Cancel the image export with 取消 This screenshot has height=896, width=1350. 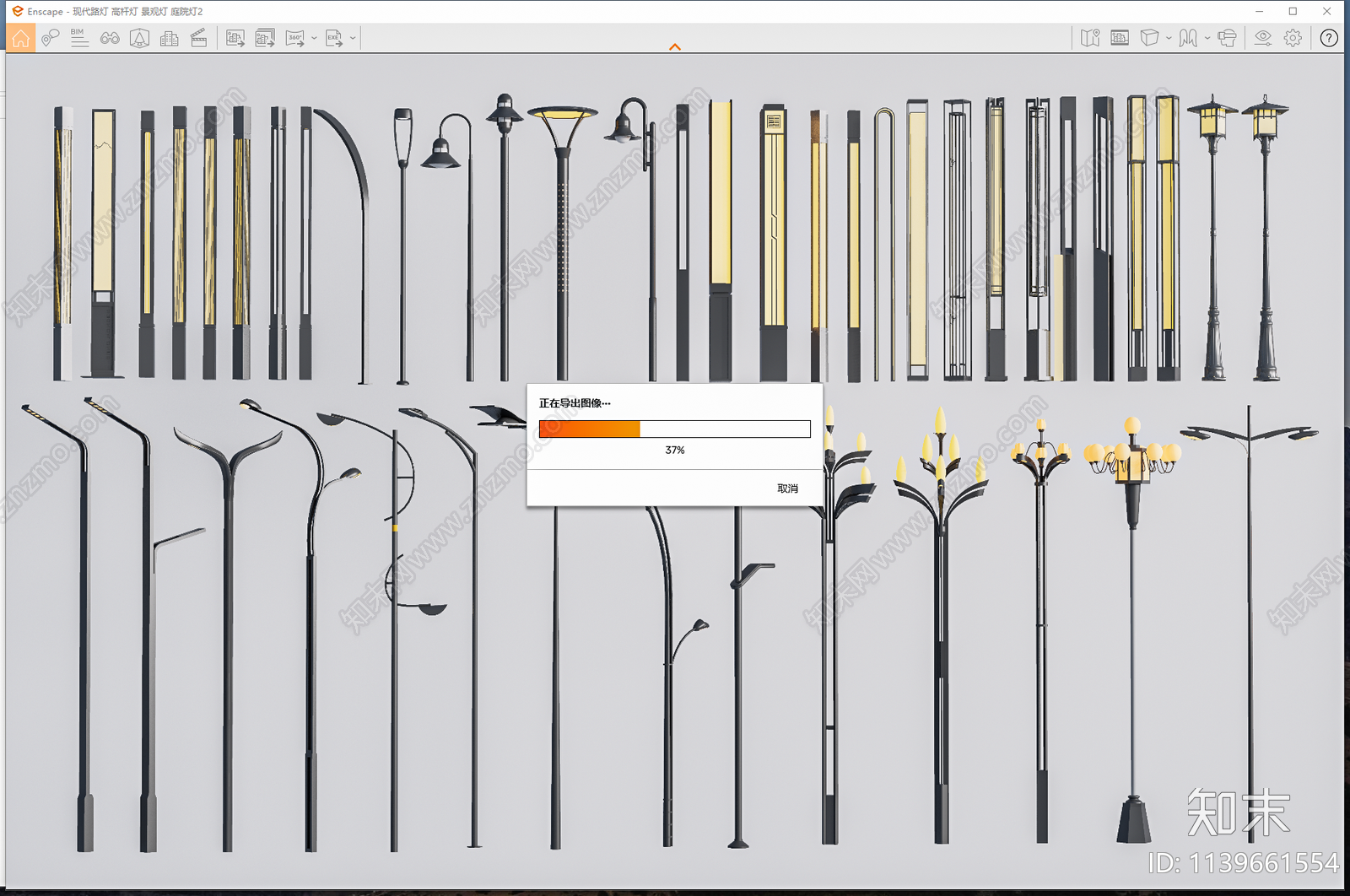tap(787, 488)
